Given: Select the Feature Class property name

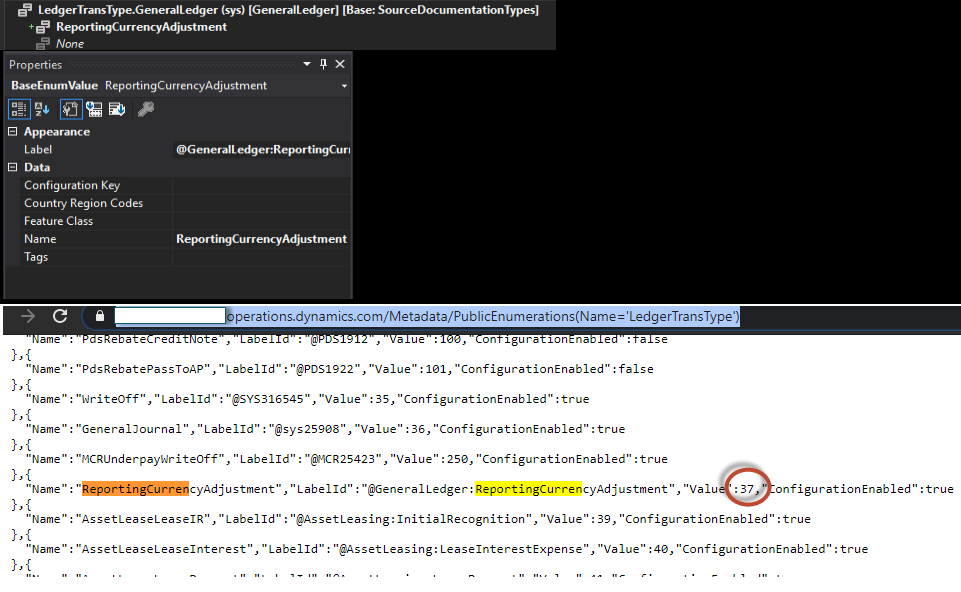Looking at the screenshot, I should click(x=59, y=221).
